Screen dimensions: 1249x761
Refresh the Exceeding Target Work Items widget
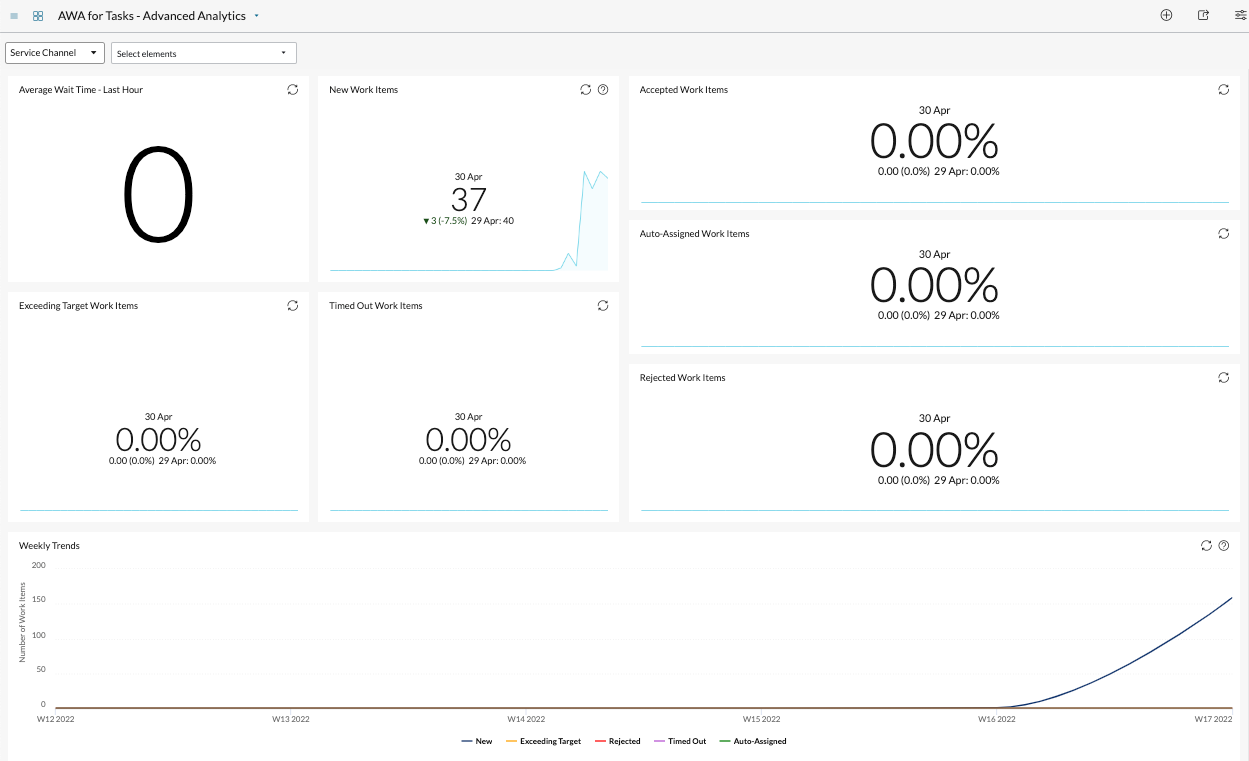[293, 305]
